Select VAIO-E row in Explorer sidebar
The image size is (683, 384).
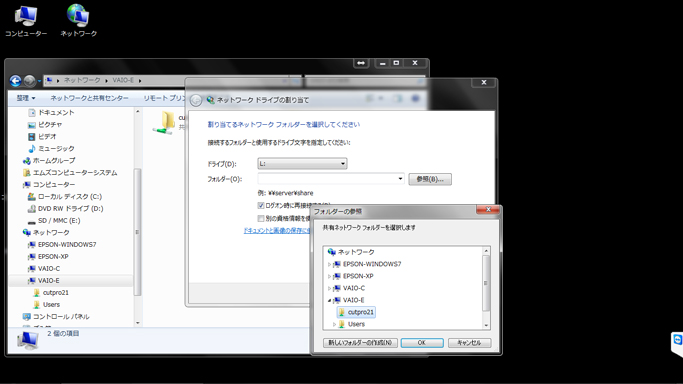pyautogui.click(x=71, y=281)
